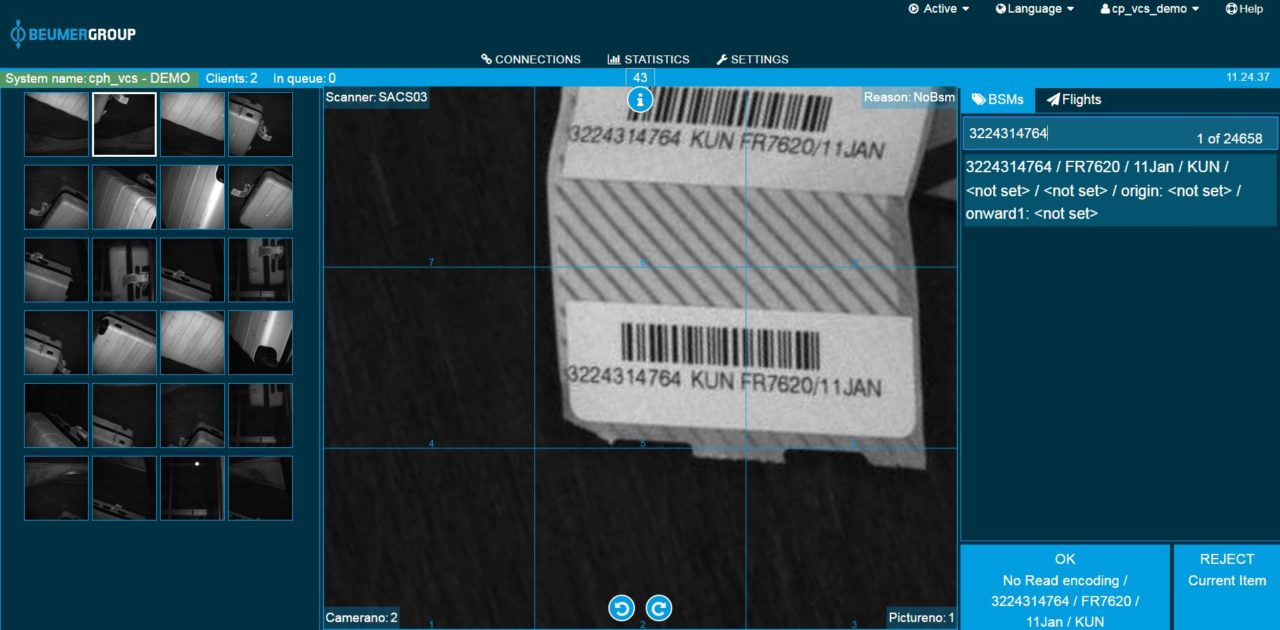Viewport: 1280px width, 630px height.
Task: Click the 11.24.37 clock display
Action: 1248,77
